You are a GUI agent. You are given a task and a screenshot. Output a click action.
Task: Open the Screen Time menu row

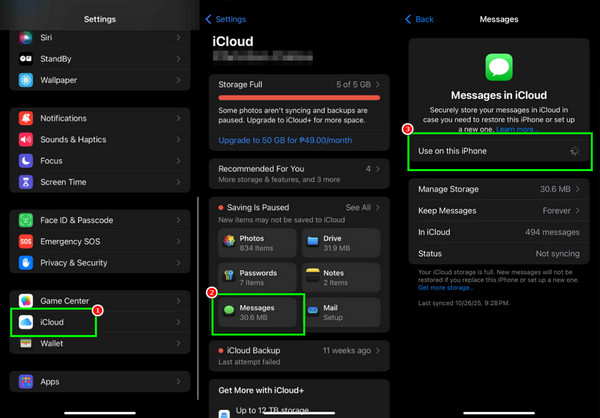pos(100,182)
